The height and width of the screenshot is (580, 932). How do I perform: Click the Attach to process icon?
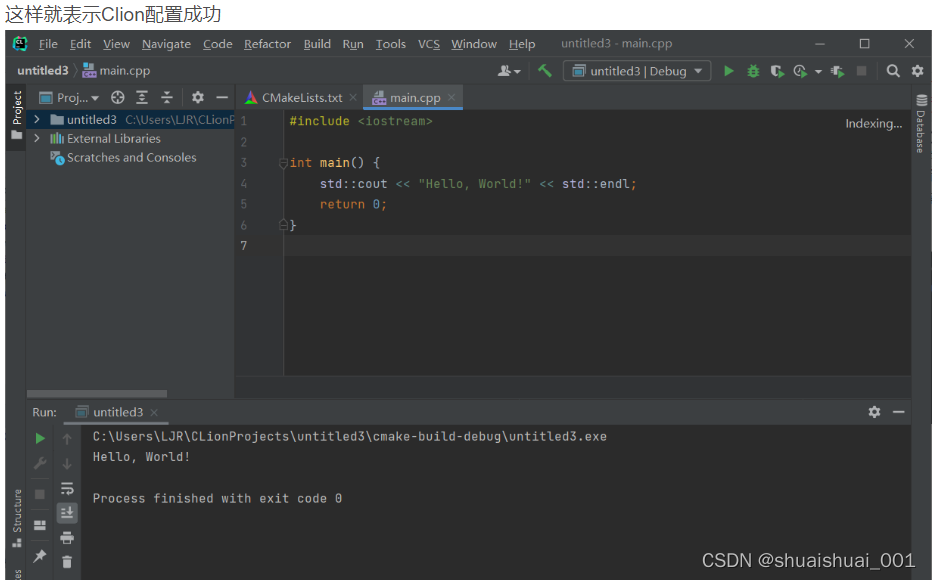tap(837, 71)
